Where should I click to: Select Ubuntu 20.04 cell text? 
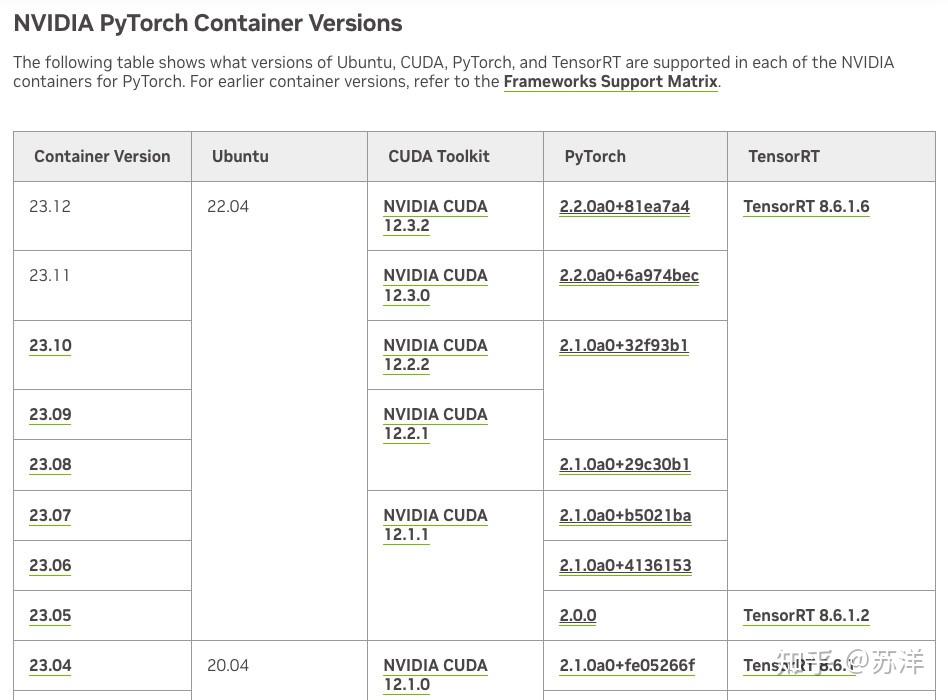coord(228,666)
